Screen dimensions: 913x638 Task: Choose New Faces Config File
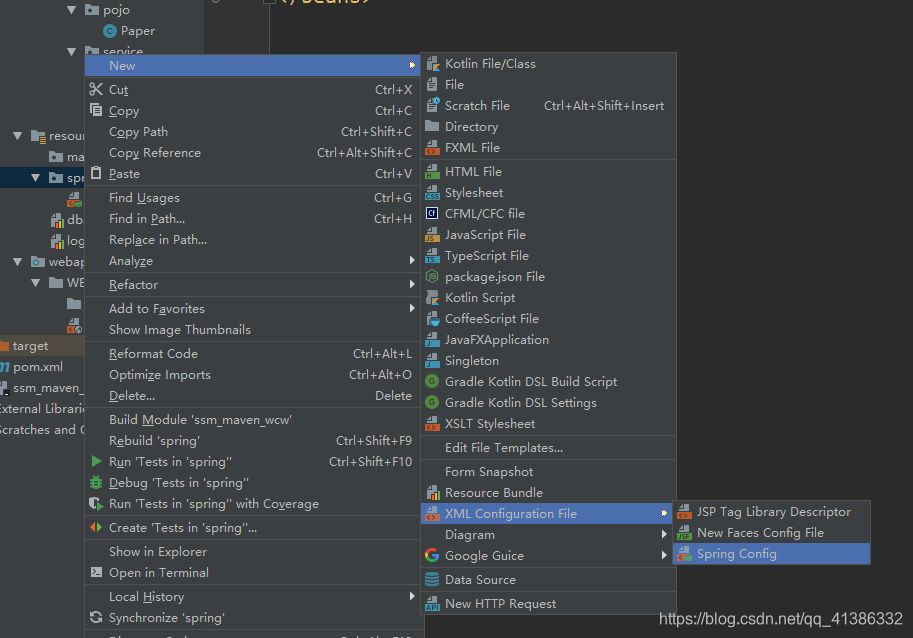(x=772, y=533)
